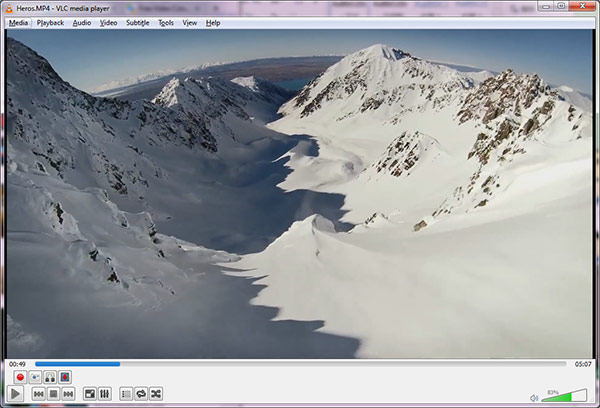600x408 pixels.
Task: Open the Subtitle menu
Action: 138,23
